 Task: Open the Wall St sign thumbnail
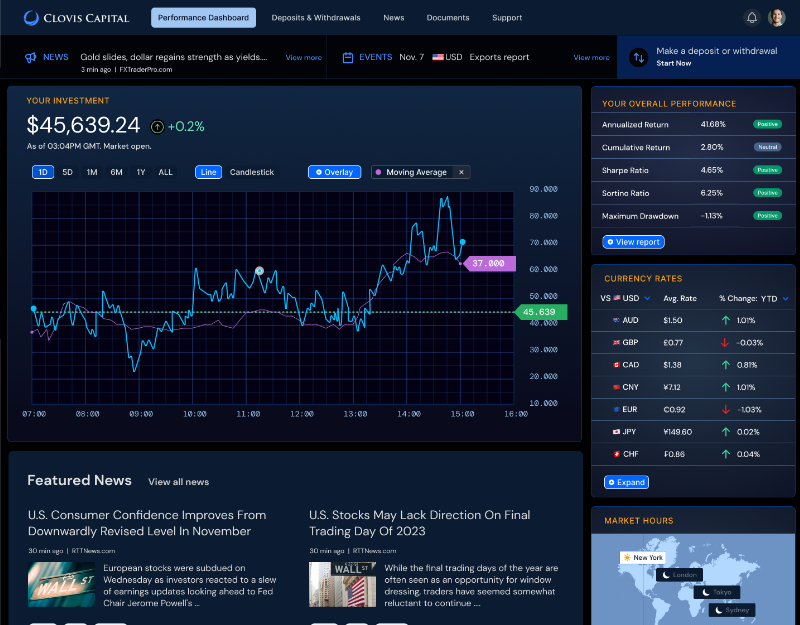[x=61, y=584]
